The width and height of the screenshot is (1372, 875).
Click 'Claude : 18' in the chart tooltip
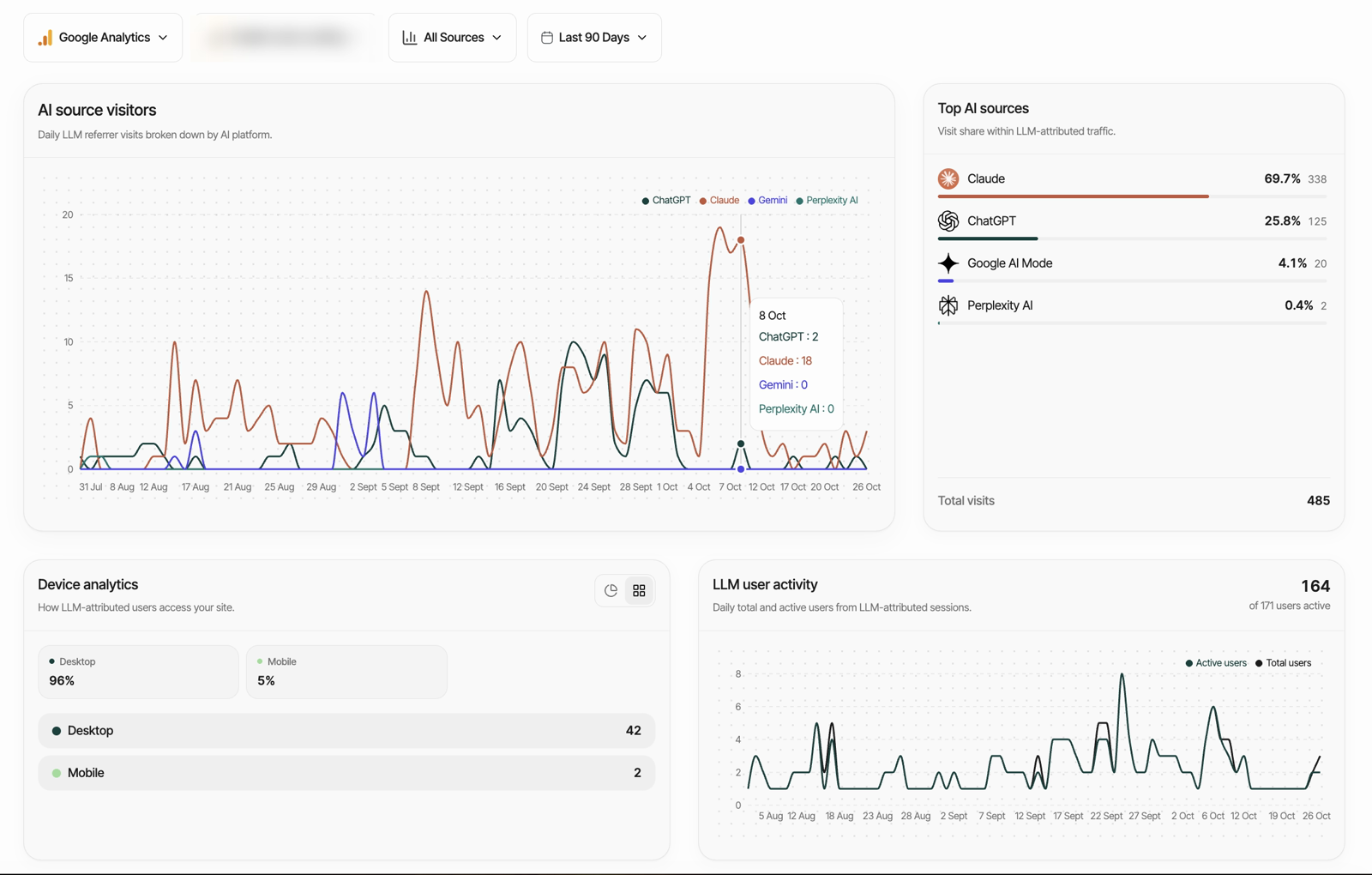pyautogui.click(x=785, y=361)
